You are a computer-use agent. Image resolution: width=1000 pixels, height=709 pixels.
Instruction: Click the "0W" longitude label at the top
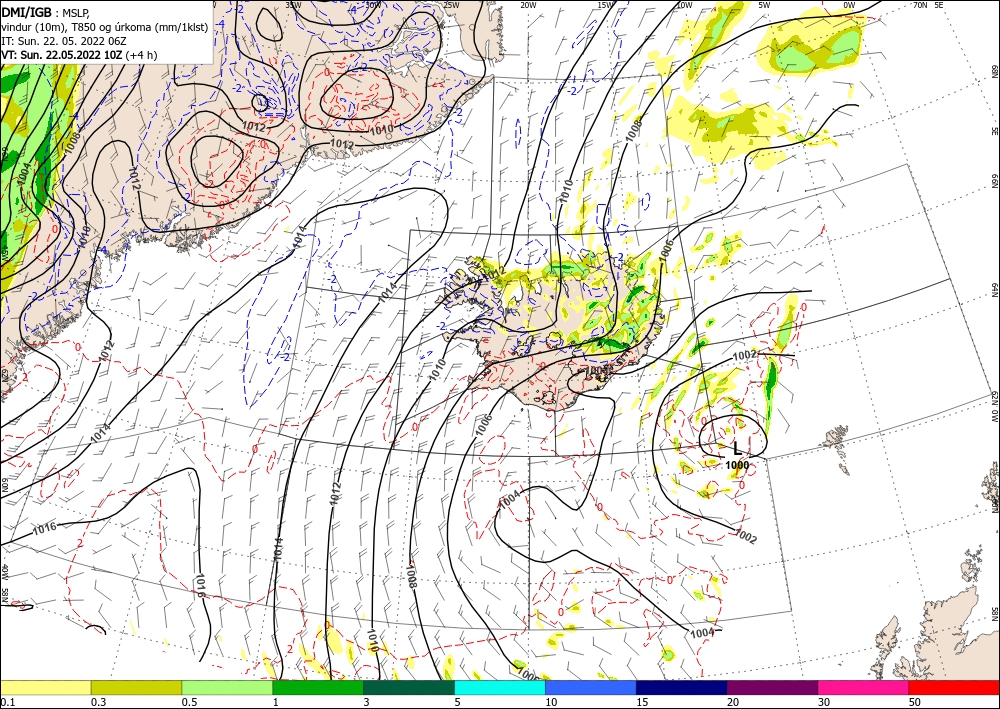[849, 4]
